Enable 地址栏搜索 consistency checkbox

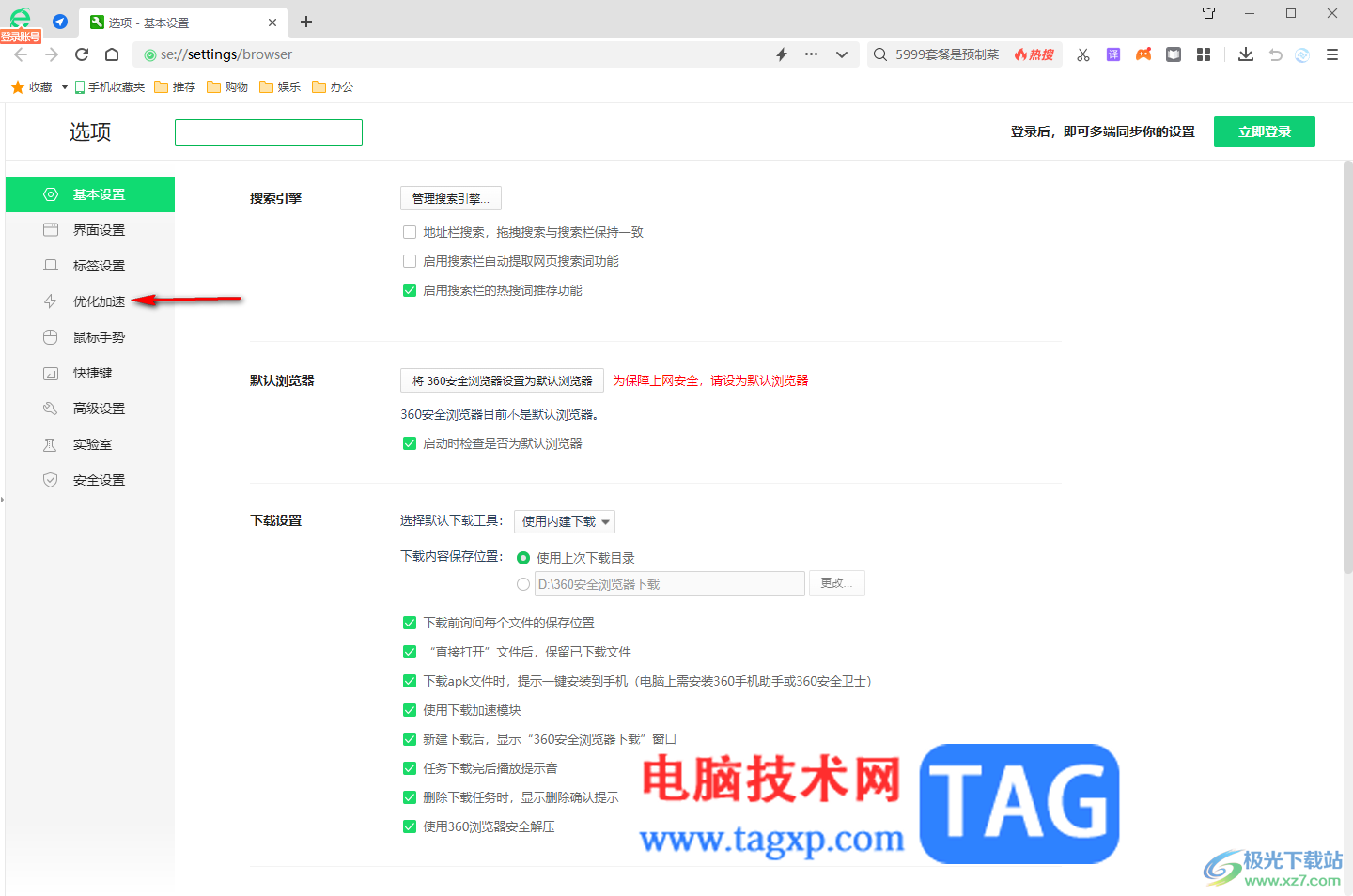pos(410,232)
